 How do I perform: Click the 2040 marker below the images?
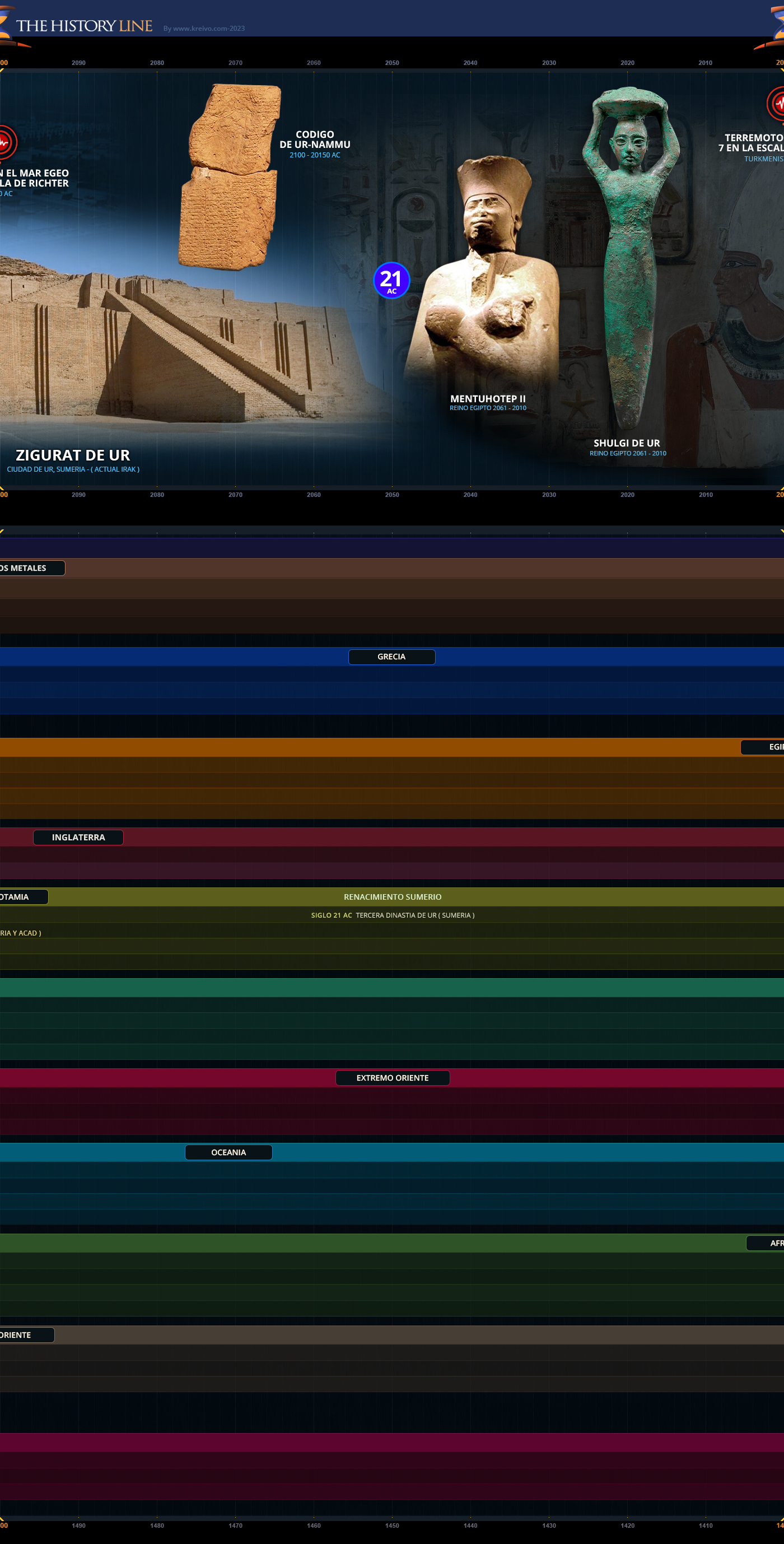471,495
